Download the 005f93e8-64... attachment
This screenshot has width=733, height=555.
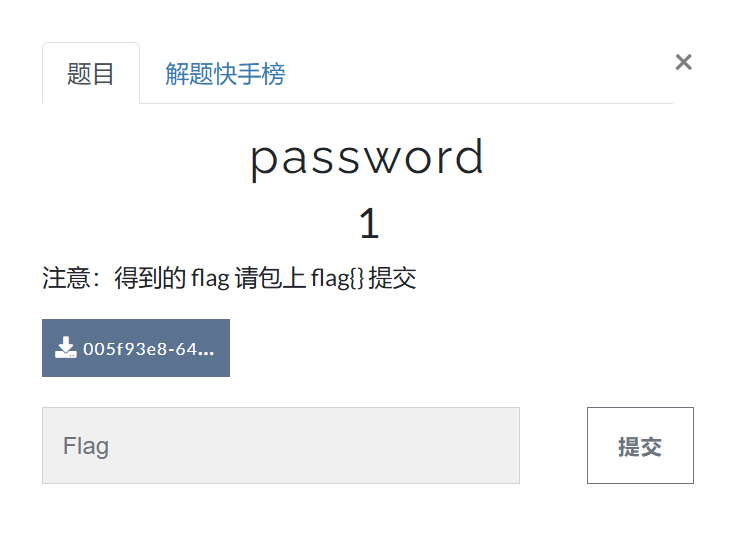click(136, 348)
